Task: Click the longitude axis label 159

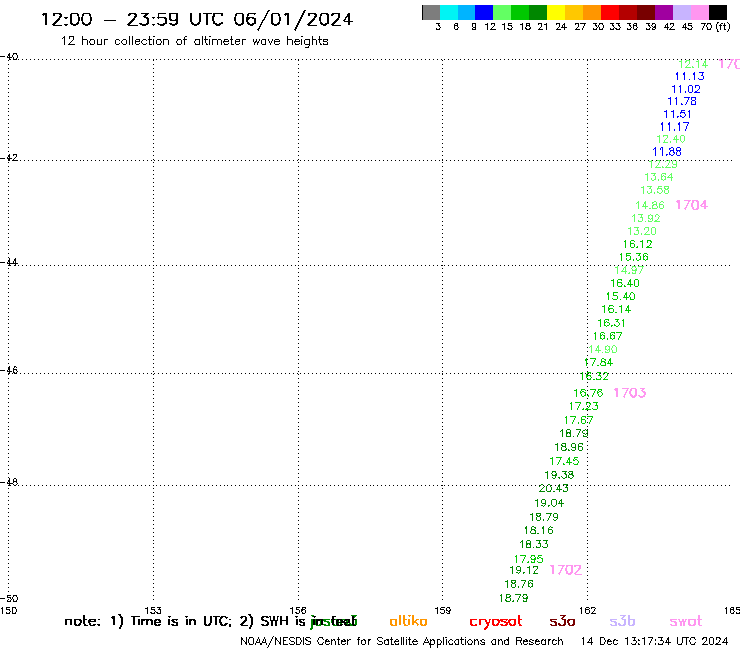Action: point(443,611)
